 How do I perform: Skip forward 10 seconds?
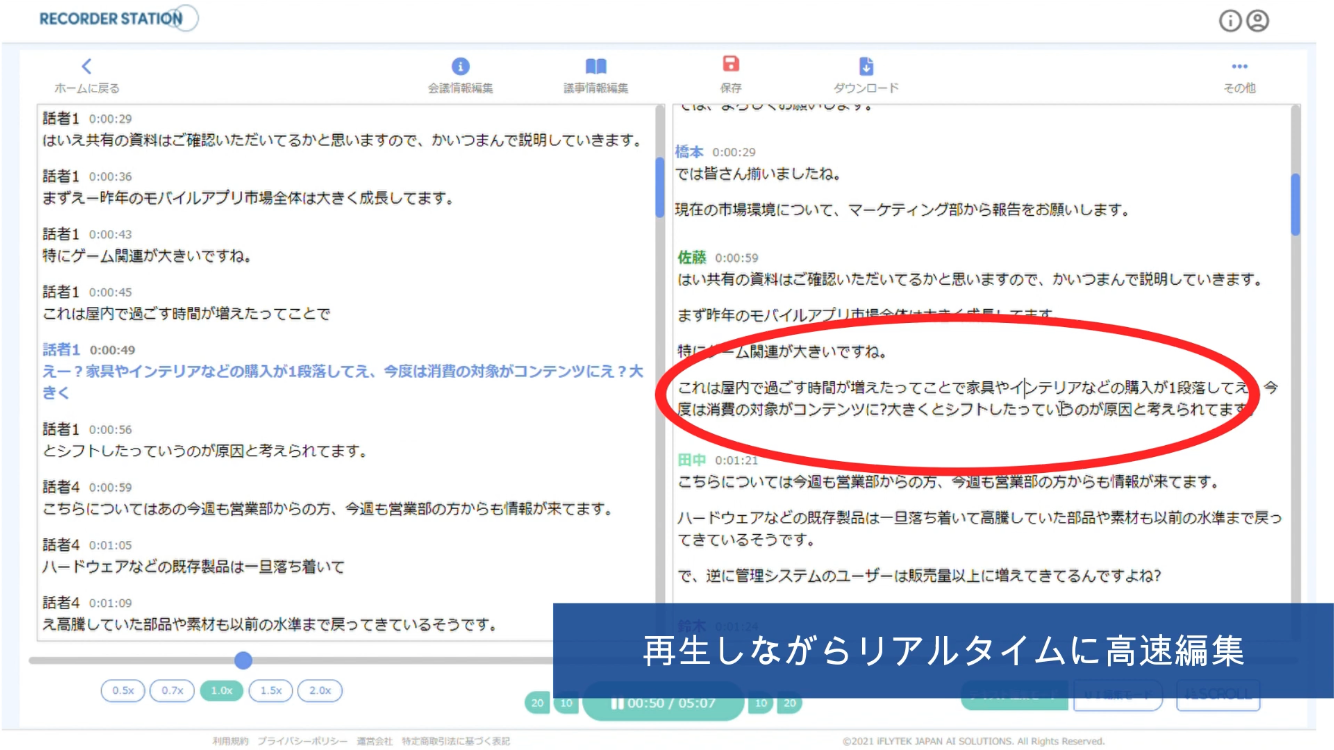[x=761, y=703]
